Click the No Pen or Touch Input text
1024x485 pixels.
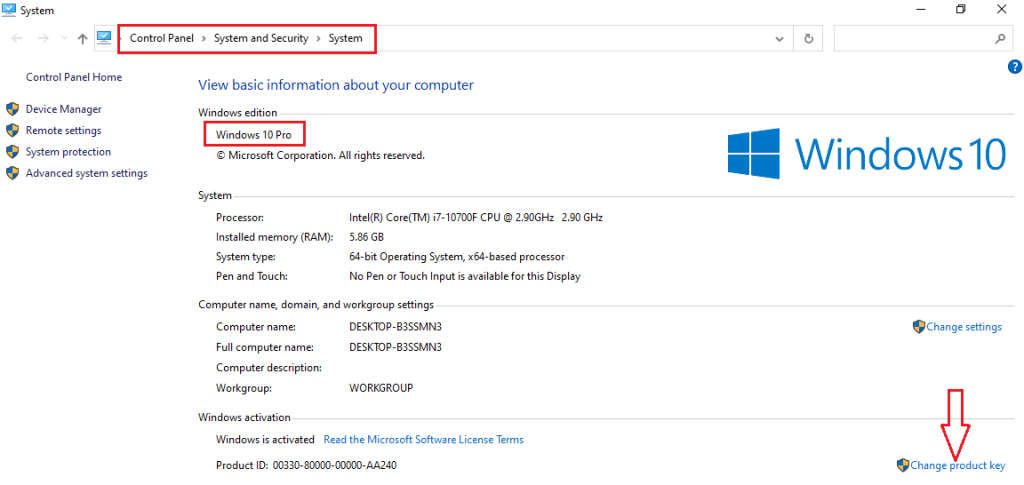coord(465,277)
